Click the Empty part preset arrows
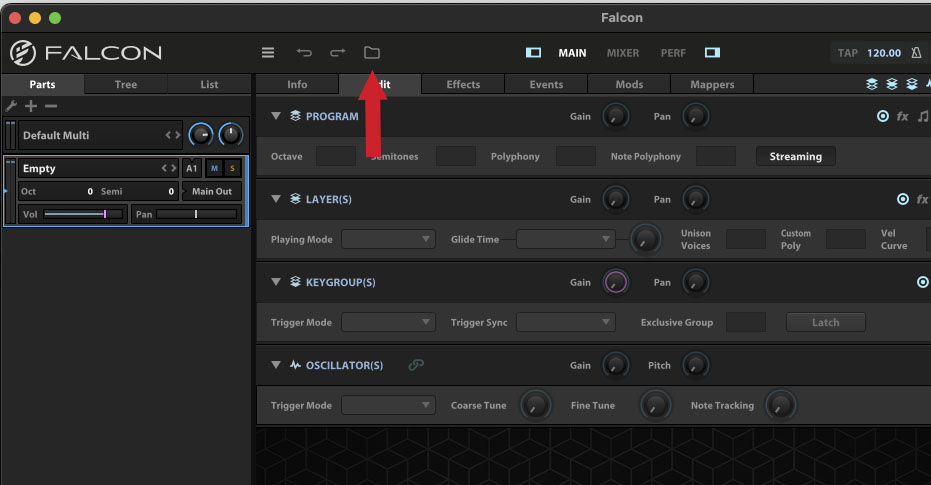931x485 pixels. coord(169,169)
